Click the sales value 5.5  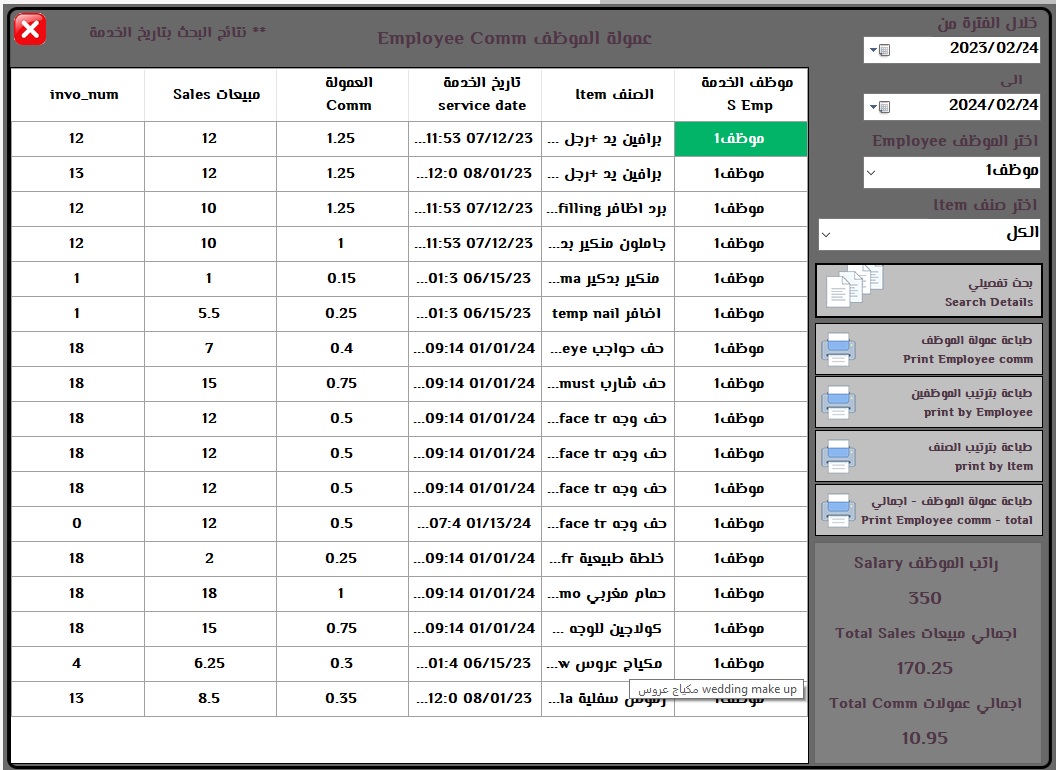[210, 314]
